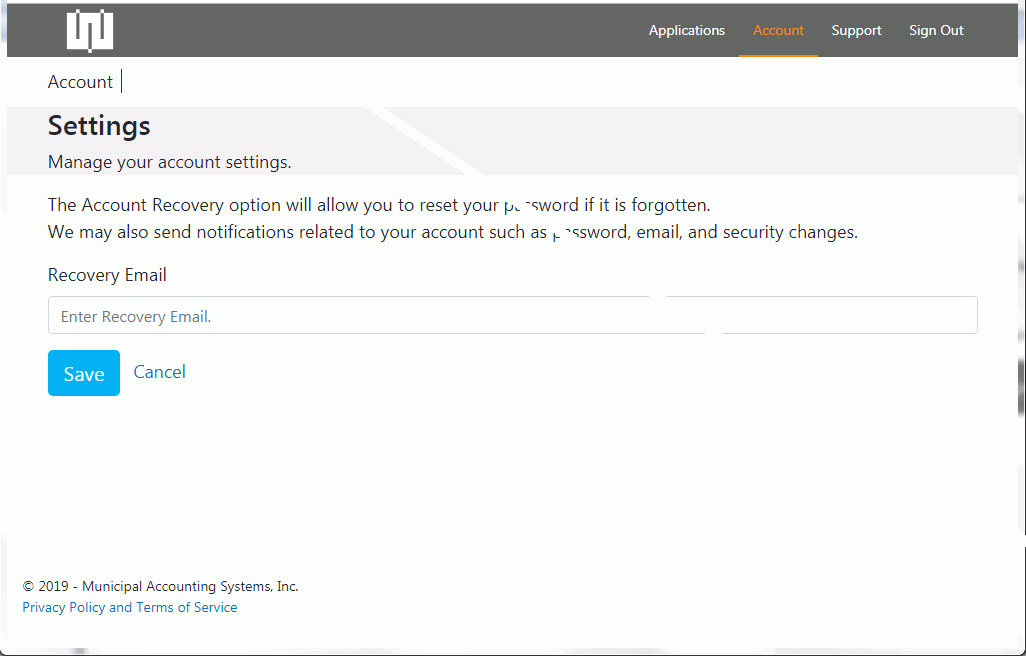Image resolution: width=1026 pixels, height=656 pixels.
Task: Click the Municipal Accounting Systems logo
Action: 90,30
